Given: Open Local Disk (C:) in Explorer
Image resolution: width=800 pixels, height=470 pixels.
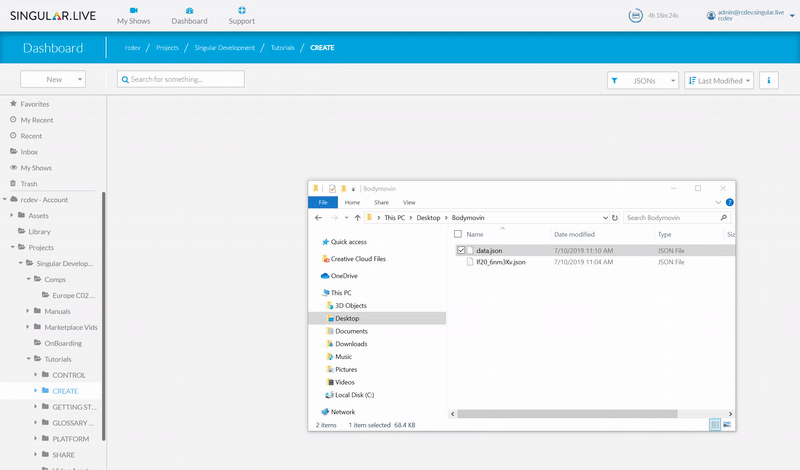Looking at the screenshot, I should (354, 395).
